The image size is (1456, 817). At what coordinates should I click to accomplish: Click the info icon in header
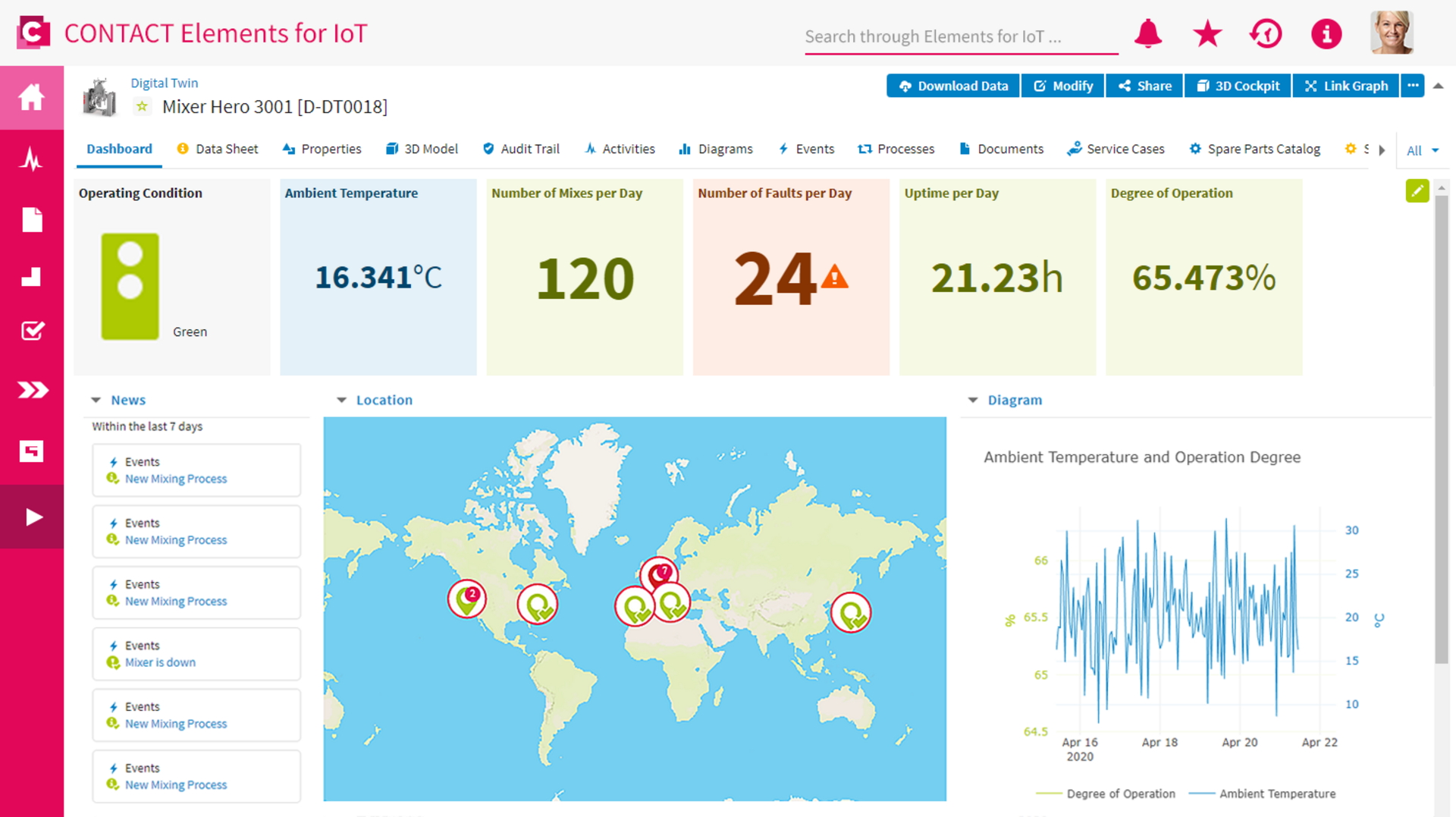pyautogui.click(x=1326, y=34)
